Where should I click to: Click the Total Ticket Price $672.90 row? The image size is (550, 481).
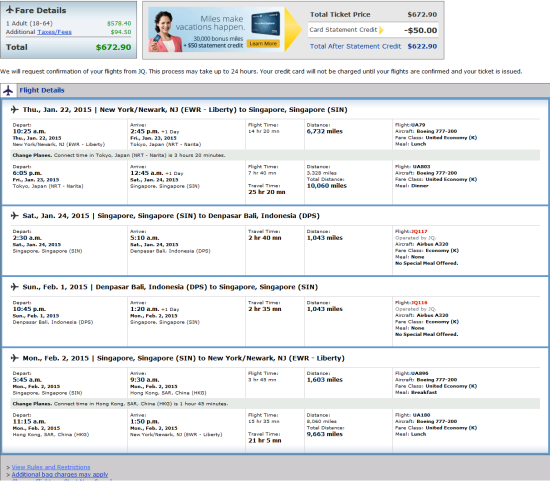[x=373, y=14]
